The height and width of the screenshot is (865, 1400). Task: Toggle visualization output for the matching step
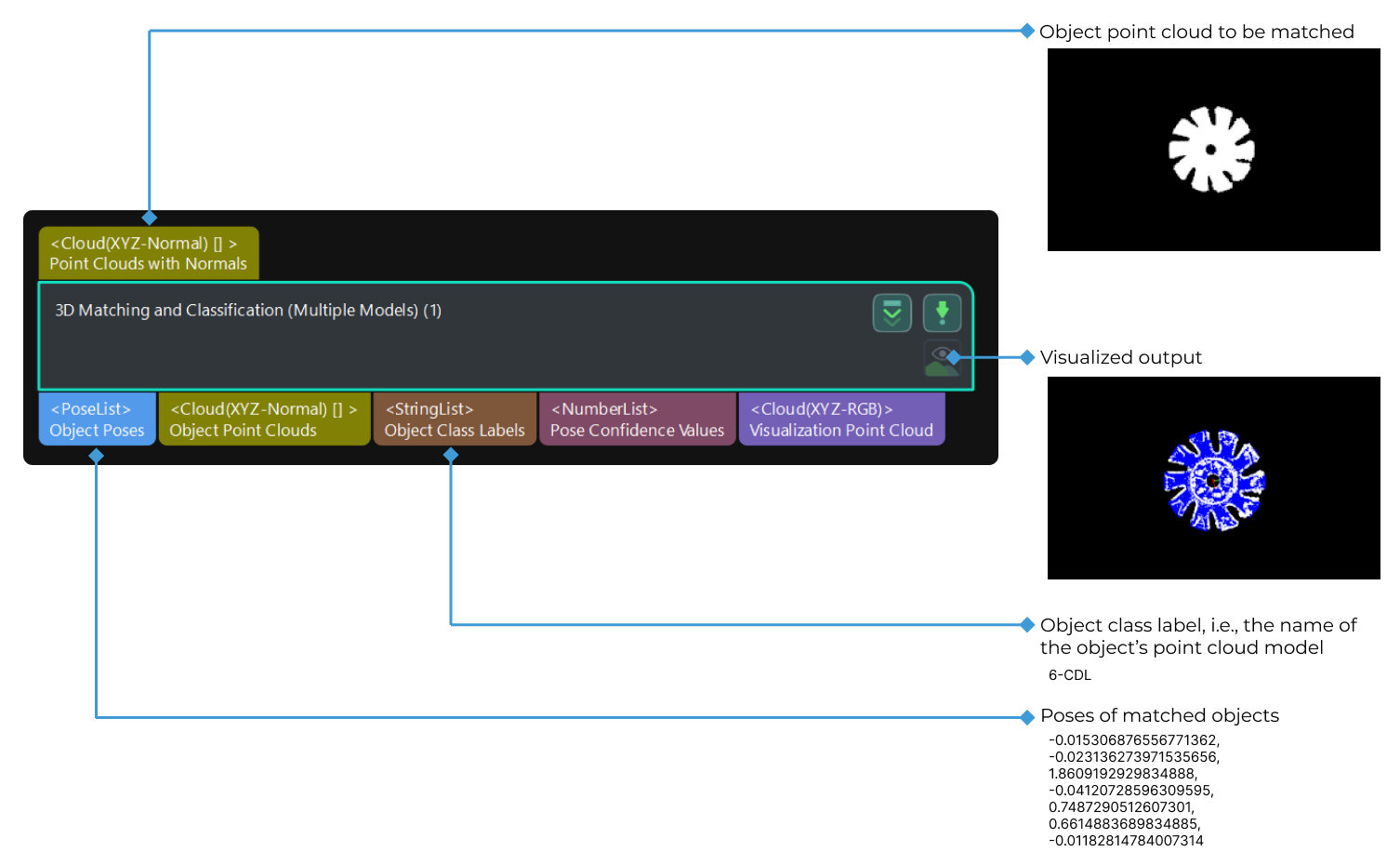pyautogui.click(x=941, y=357)
